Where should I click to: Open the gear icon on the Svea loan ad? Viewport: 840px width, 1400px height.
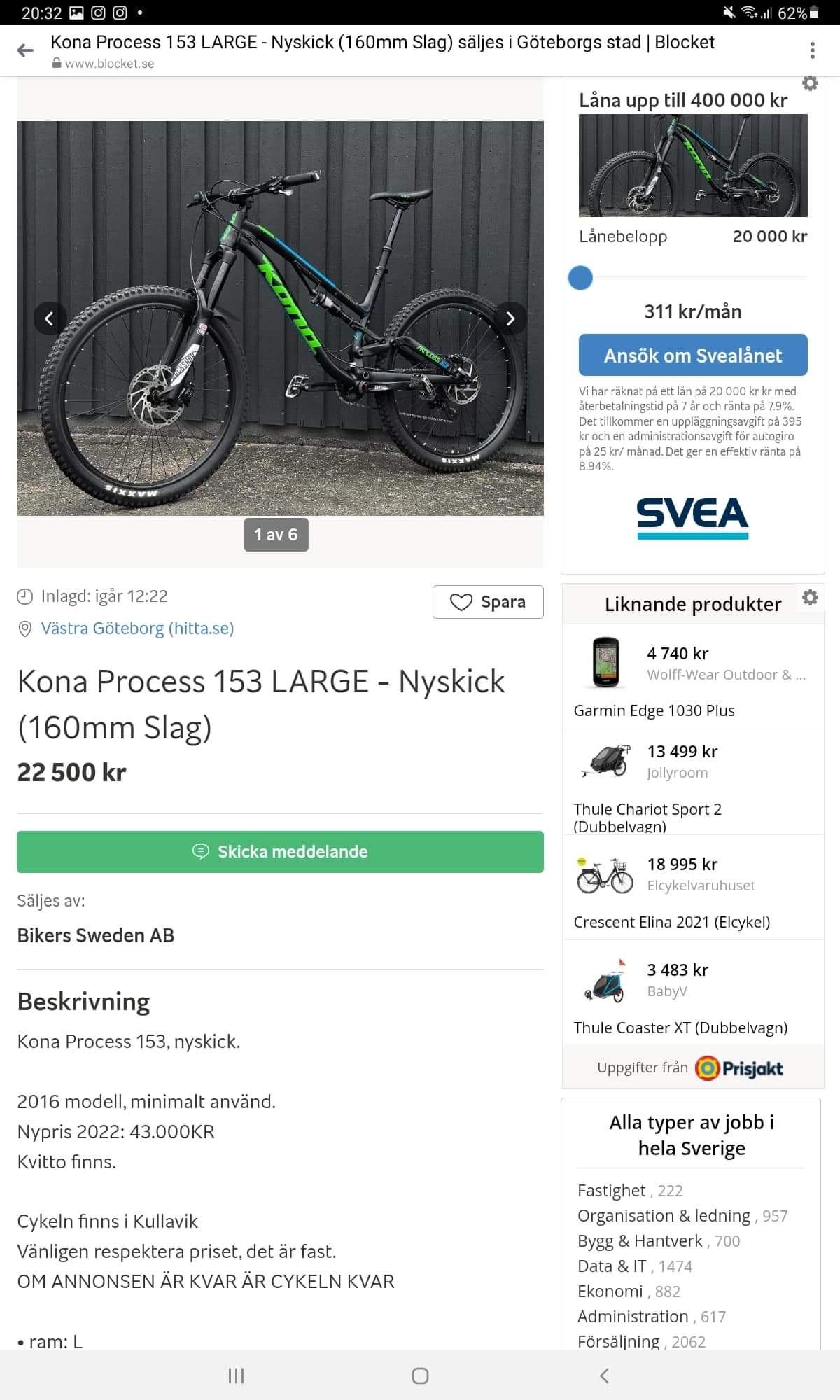(x=810, y=83)
